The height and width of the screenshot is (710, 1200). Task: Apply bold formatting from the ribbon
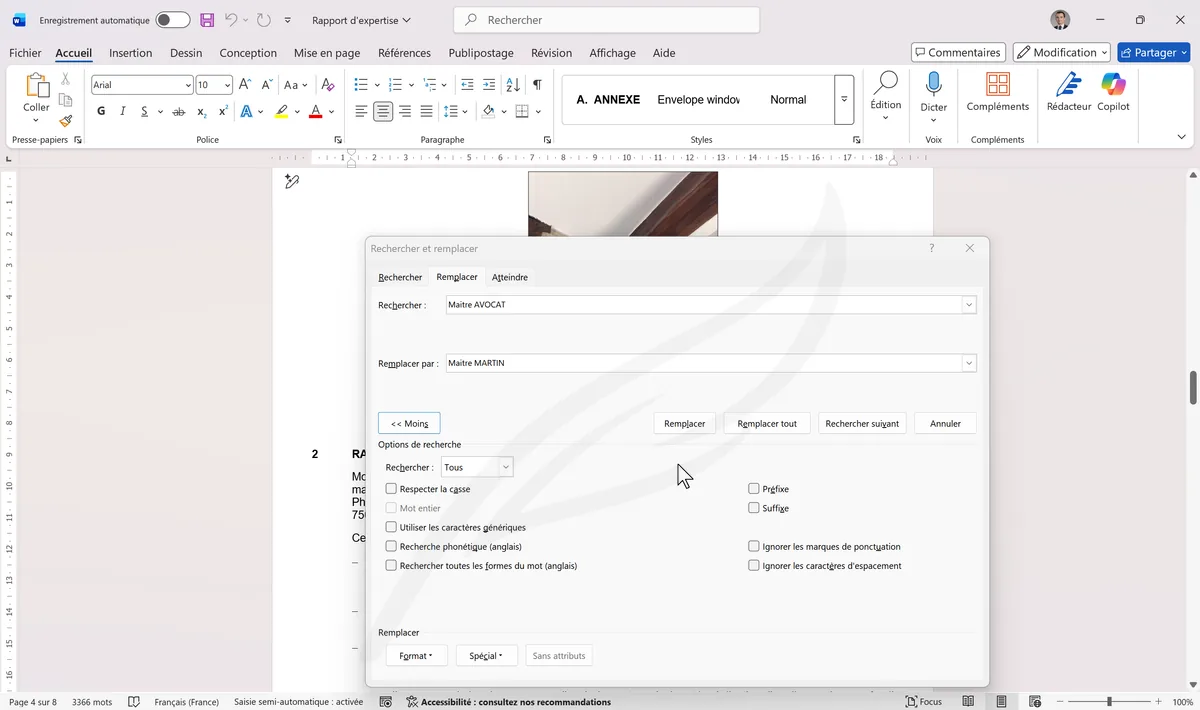[100, 110]
